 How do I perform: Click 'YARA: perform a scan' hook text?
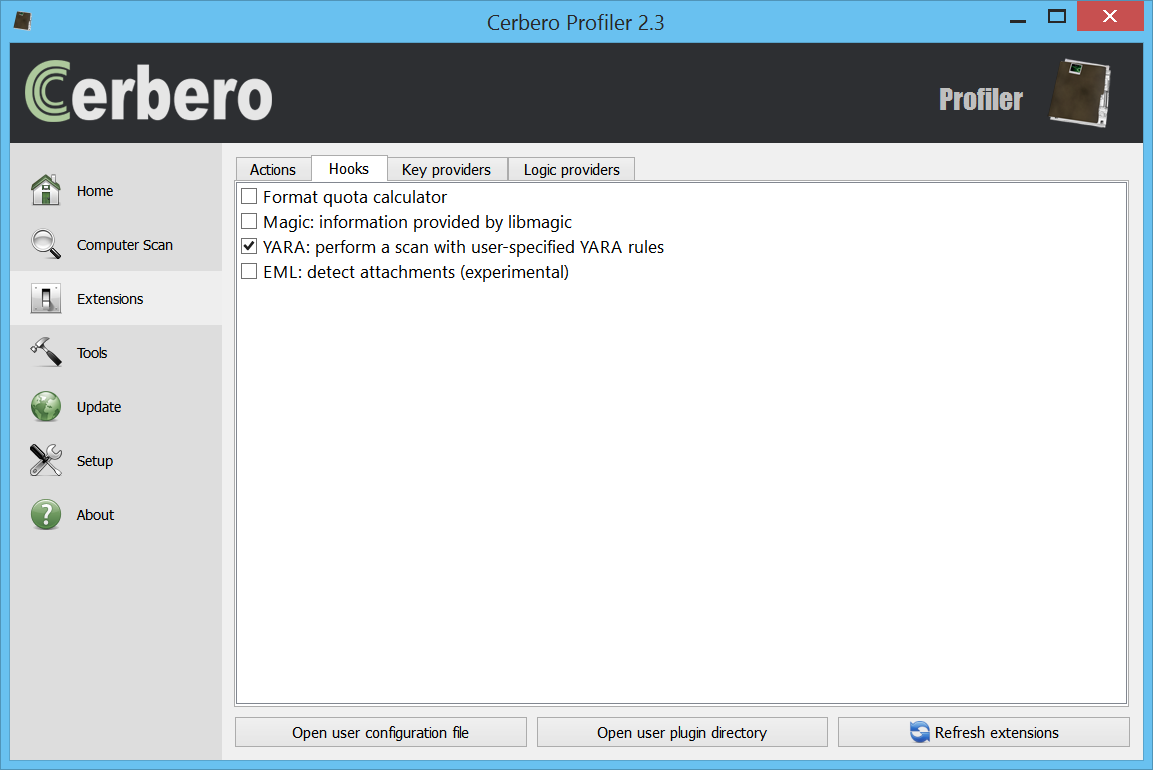[463, 247]
